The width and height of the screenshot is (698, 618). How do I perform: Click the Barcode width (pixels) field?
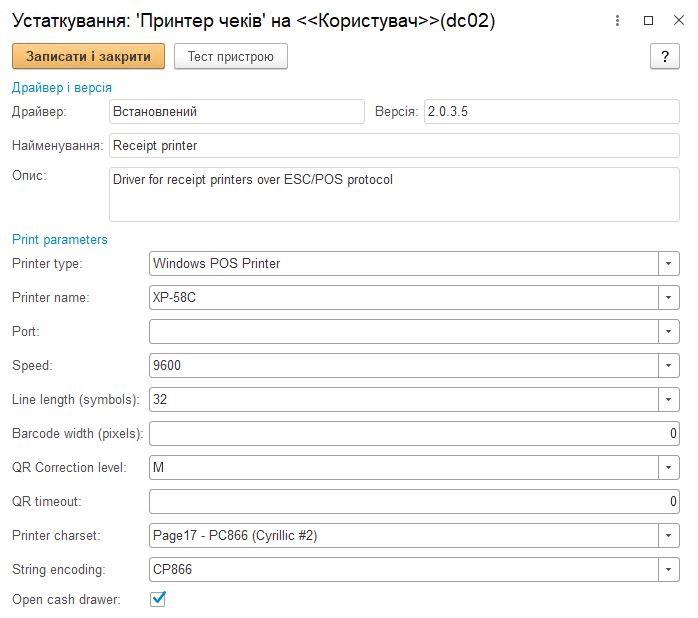click(414, 433)
